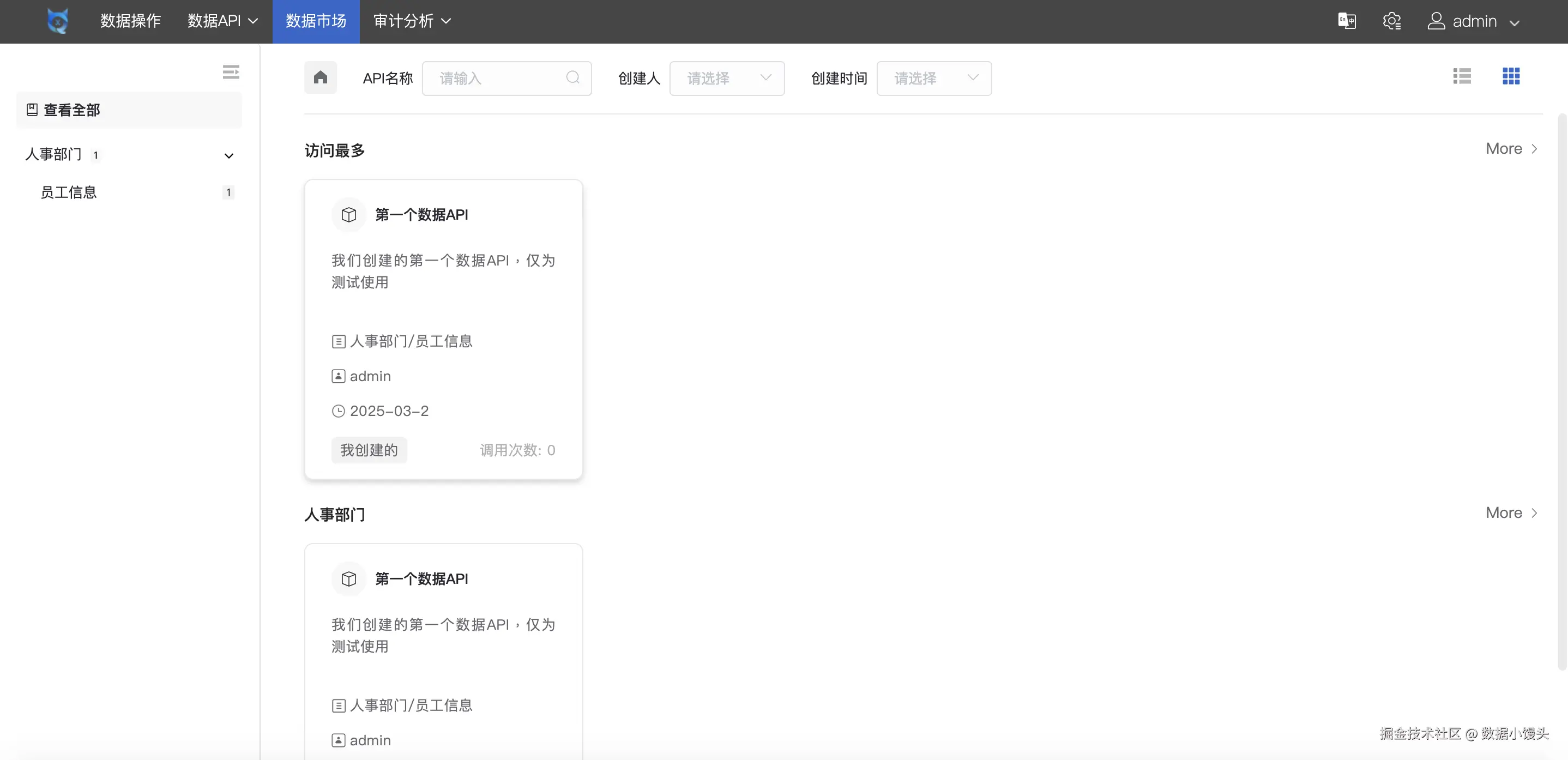Screen dimensions: 1568x760
Task: Switch to grid view layout
Action: click(1511, 76)
